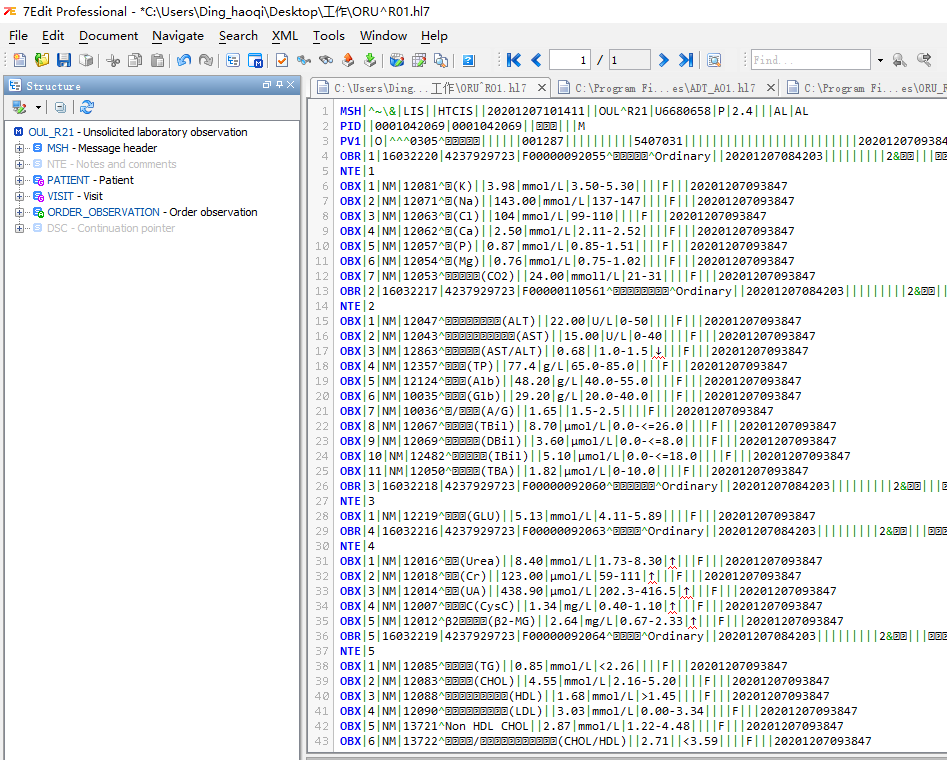Validate the HL7 message
The image size is (947, 760).
click(x=281, y=59)
